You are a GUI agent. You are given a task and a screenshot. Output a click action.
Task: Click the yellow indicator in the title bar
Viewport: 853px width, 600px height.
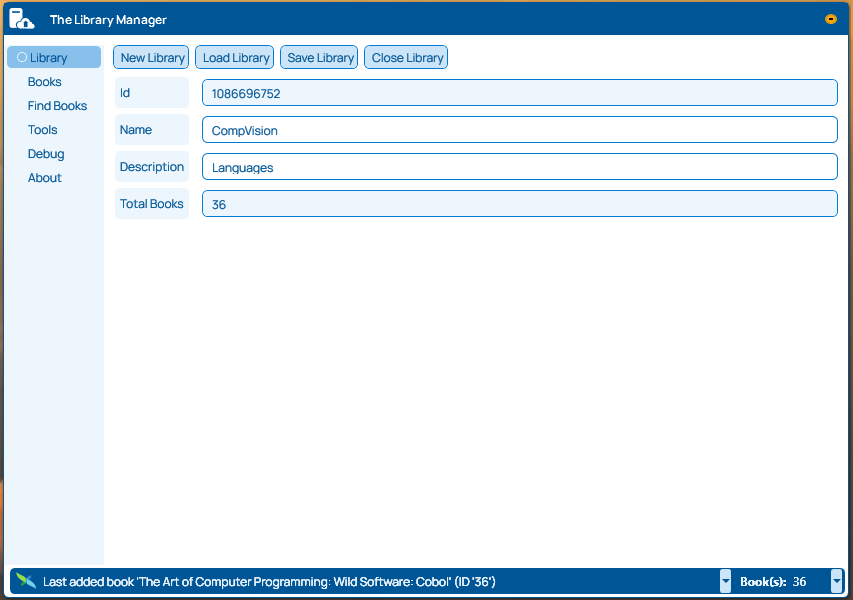tap(831, 18)
